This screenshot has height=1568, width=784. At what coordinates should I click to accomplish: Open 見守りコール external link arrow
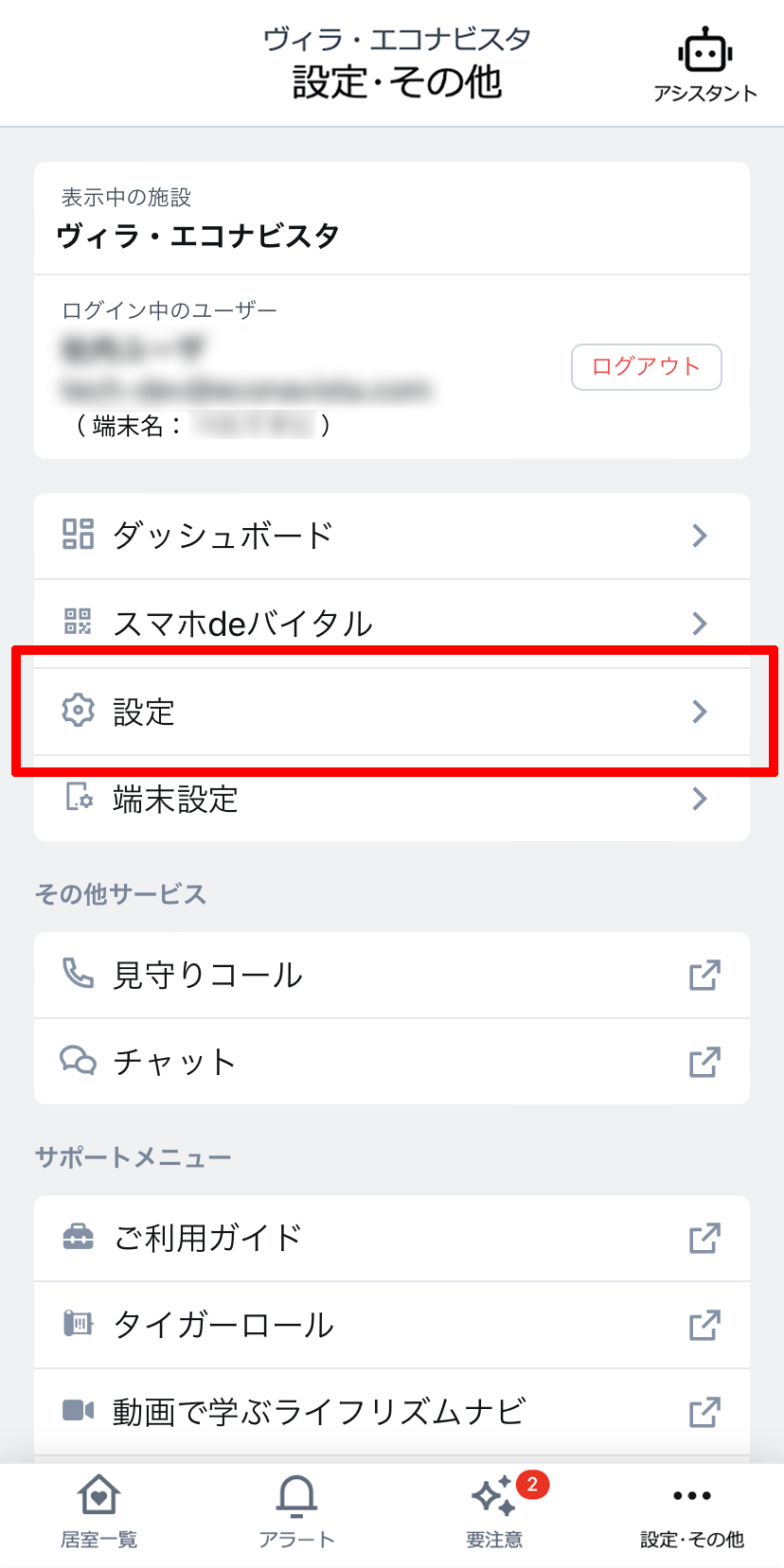[x=704, y=975]
